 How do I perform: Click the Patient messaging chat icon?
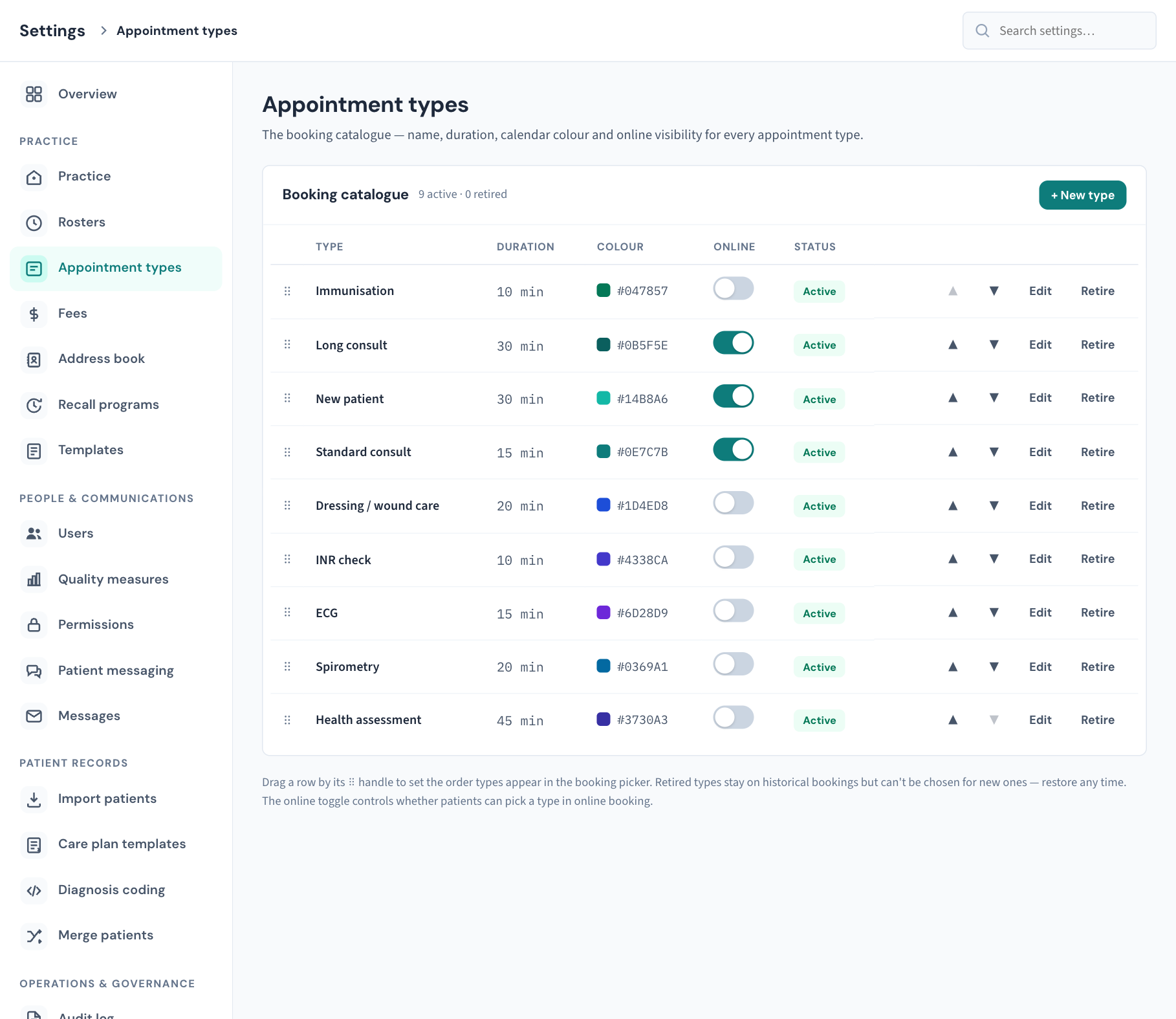tap(34, 671)
